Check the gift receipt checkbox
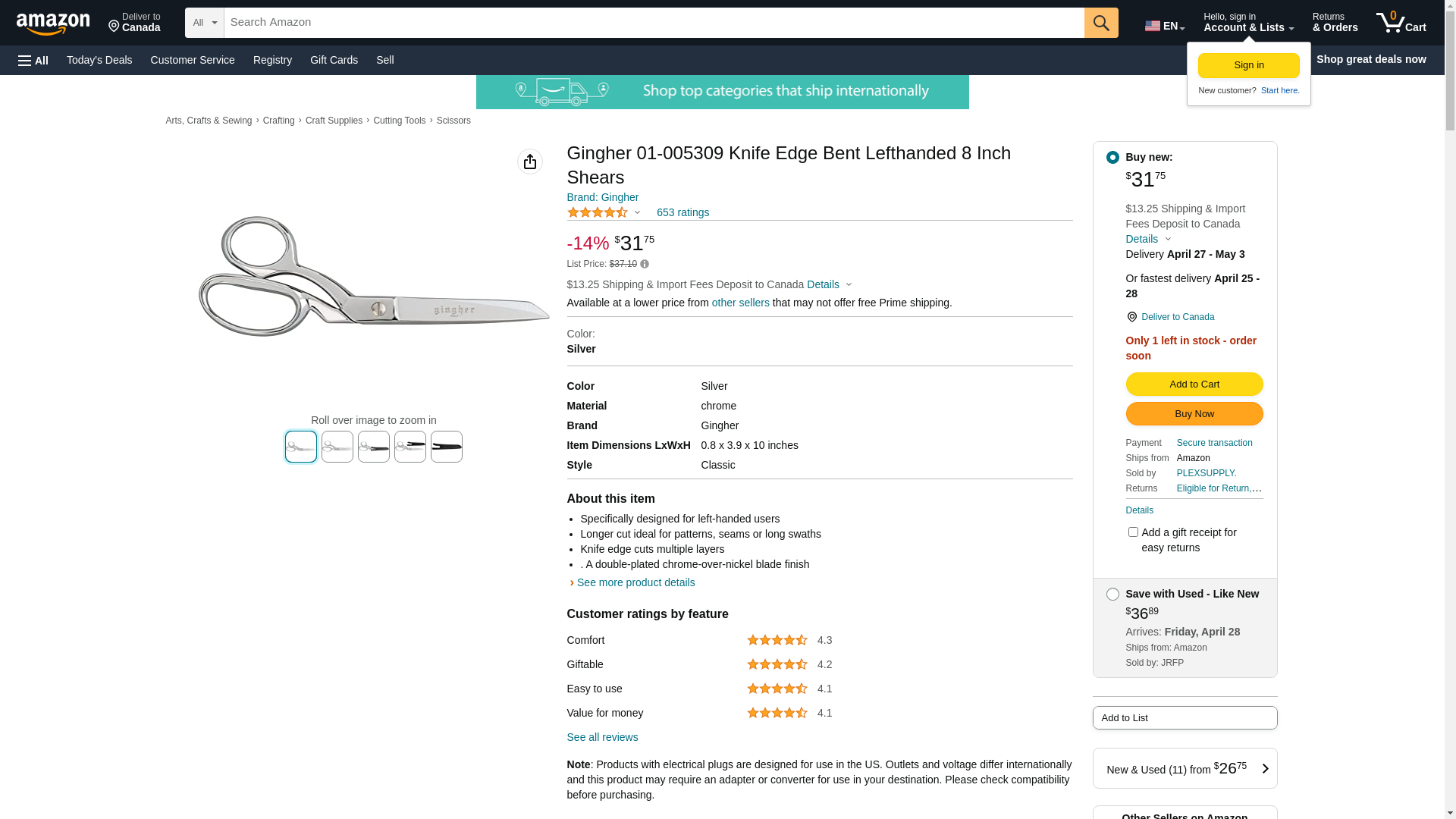The width and height of the screenshot is (1456, 819). tap(1132, 532)
